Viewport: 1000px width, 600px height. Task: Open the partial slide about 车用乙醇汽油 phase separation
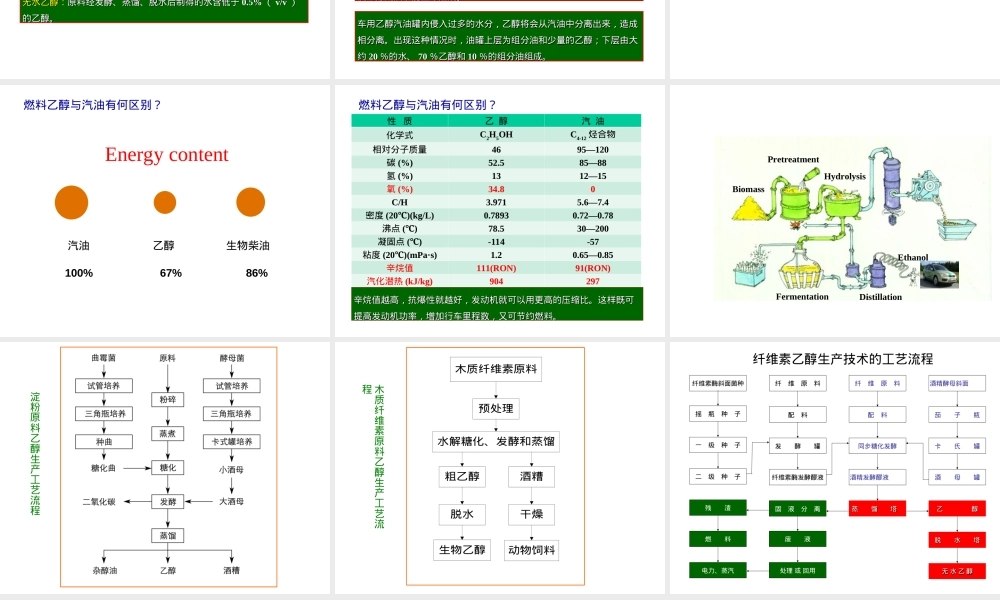[499, 38]
